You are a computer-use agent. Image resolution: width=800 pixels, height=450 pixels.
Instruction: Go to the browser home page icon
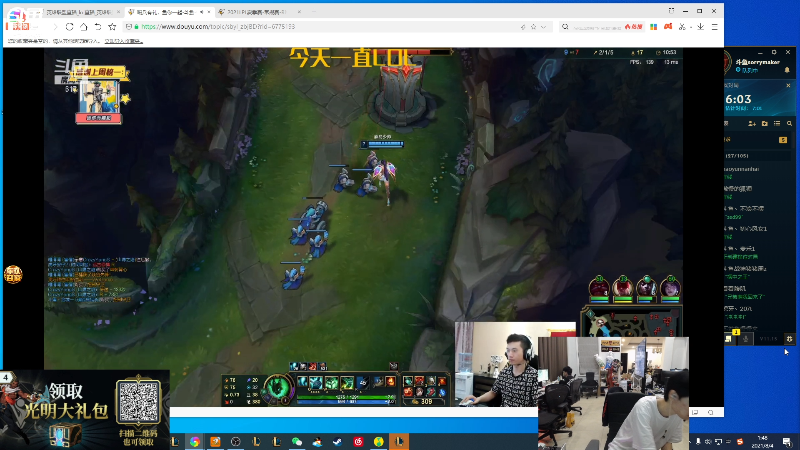84,27
